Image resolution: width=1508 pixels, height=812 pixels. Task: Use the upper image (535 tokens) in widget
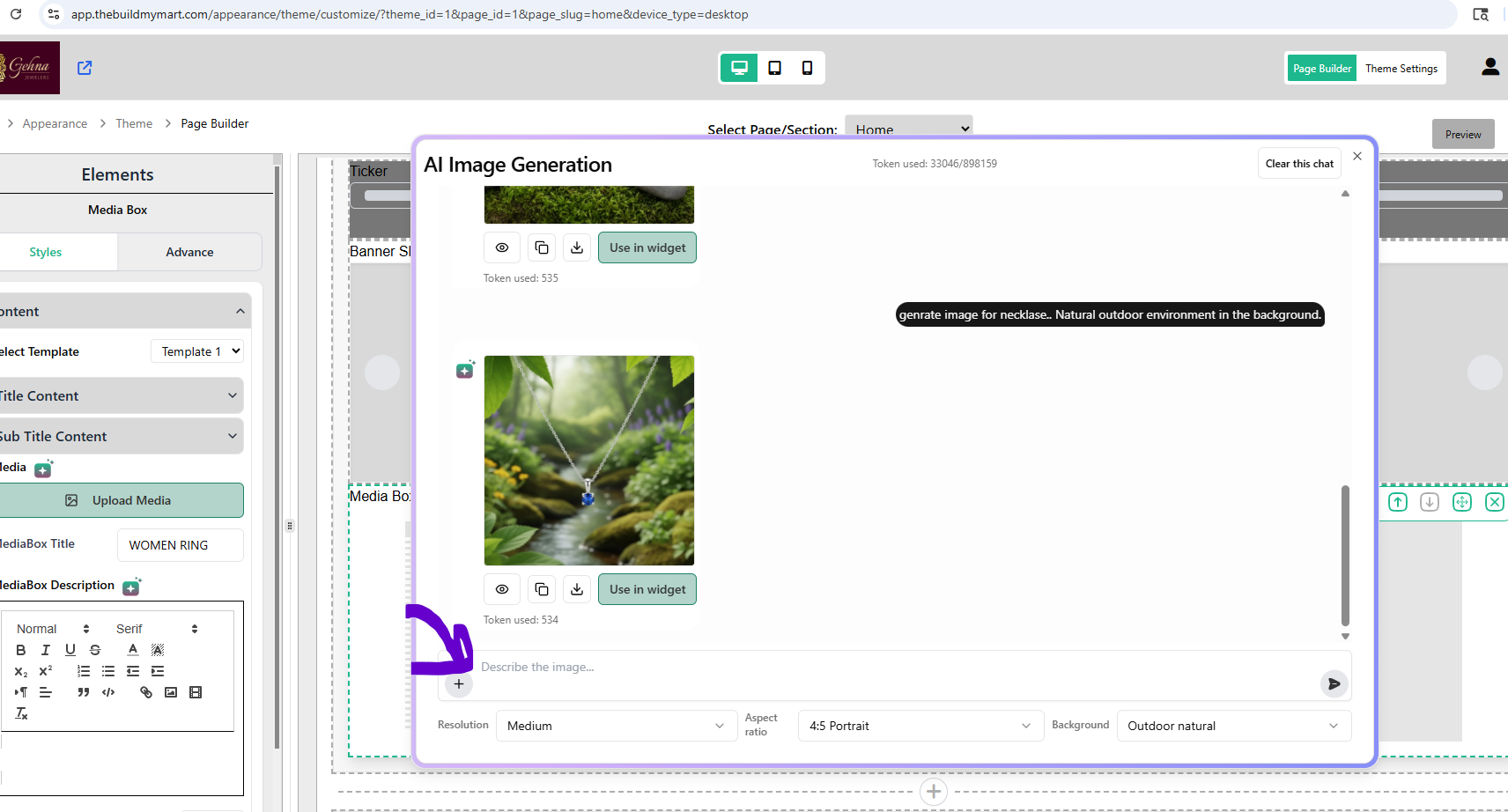pyautogui.click(x=647, y=247)
